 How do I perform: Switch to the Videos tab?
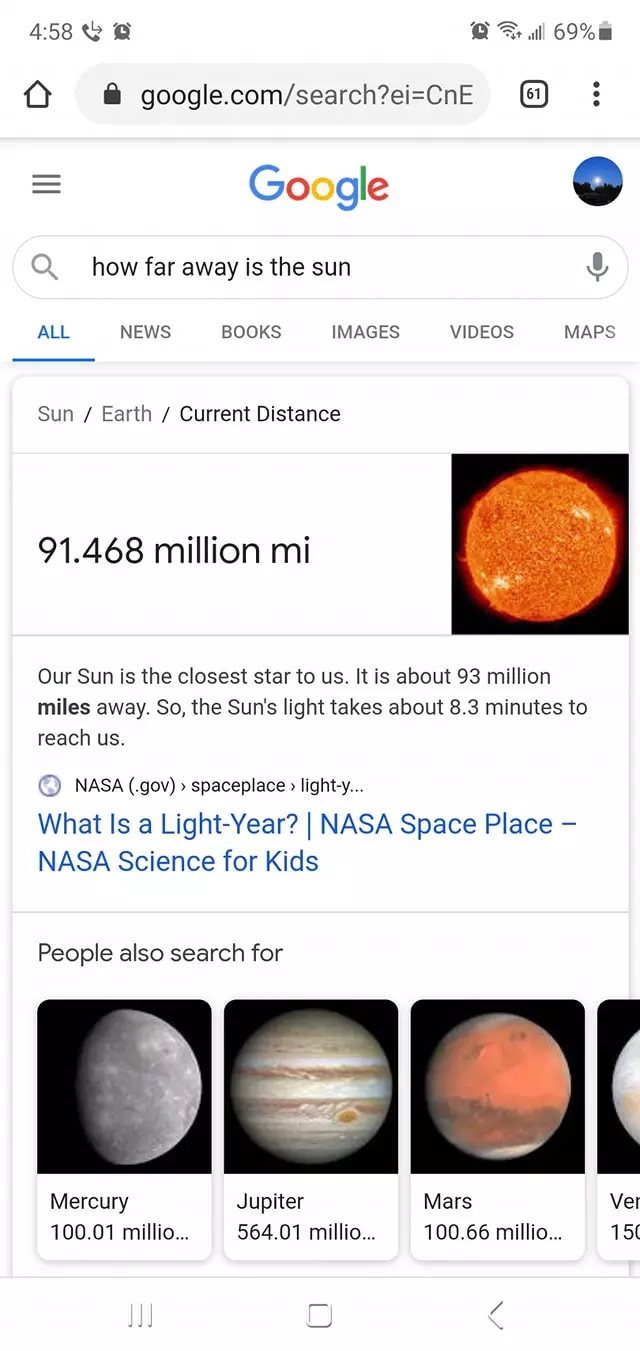(x=481, y=332)
